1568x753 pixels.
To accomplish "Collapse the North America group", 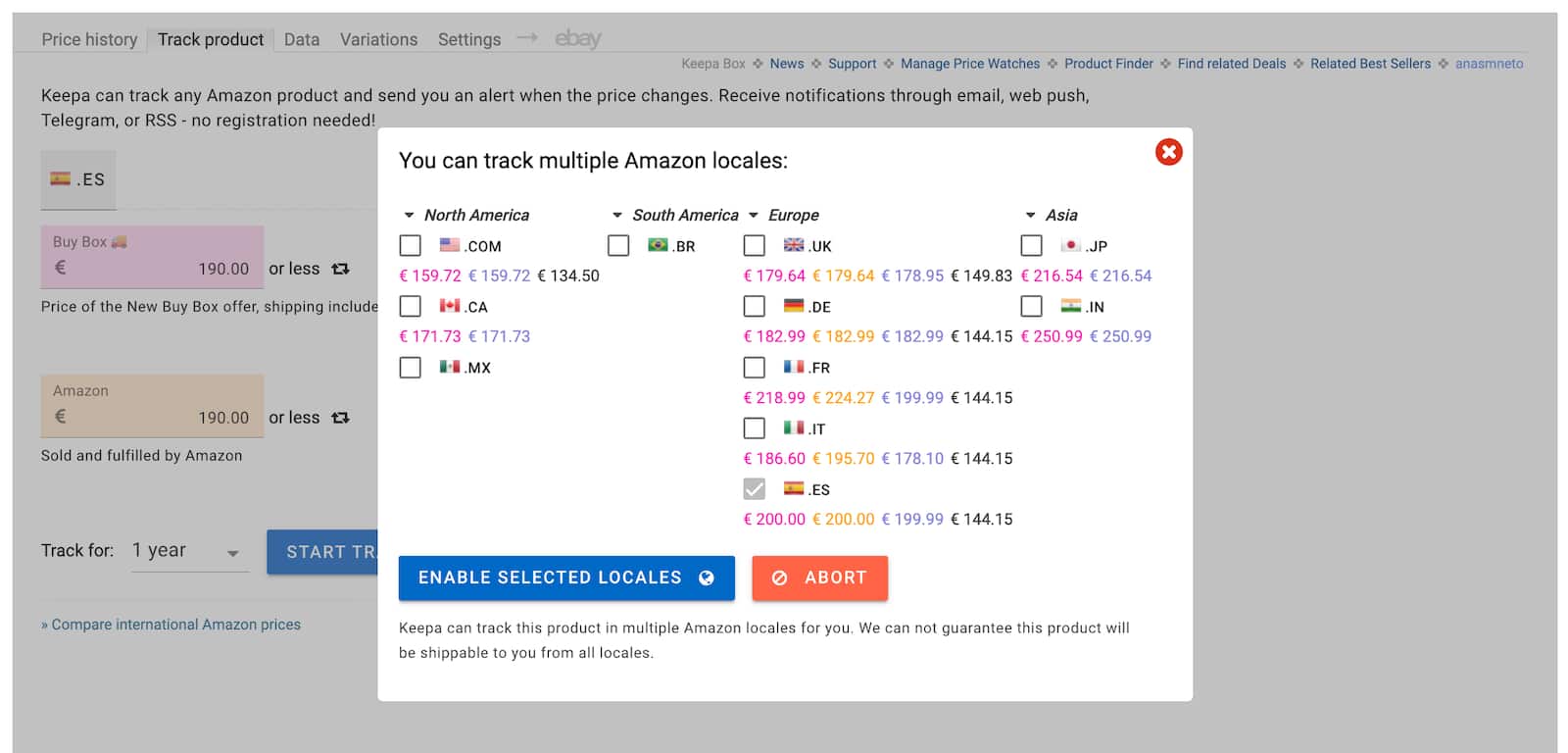I will [x=409, y=215].
